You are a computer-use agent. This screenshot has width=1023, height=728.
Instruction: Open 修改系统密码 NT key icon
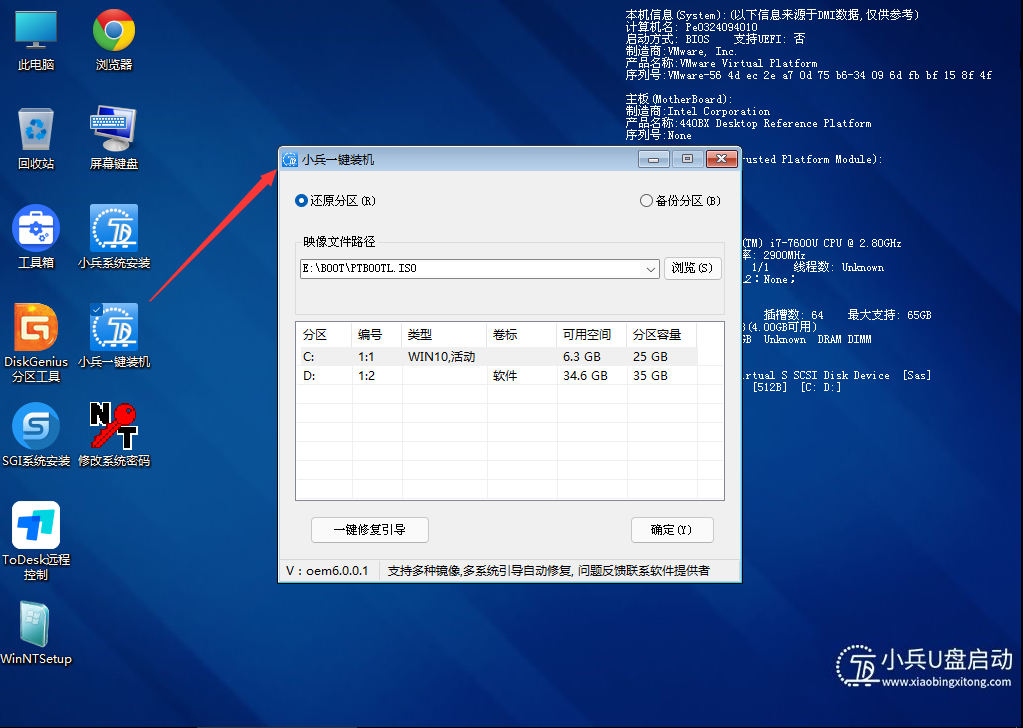point(114,436)
